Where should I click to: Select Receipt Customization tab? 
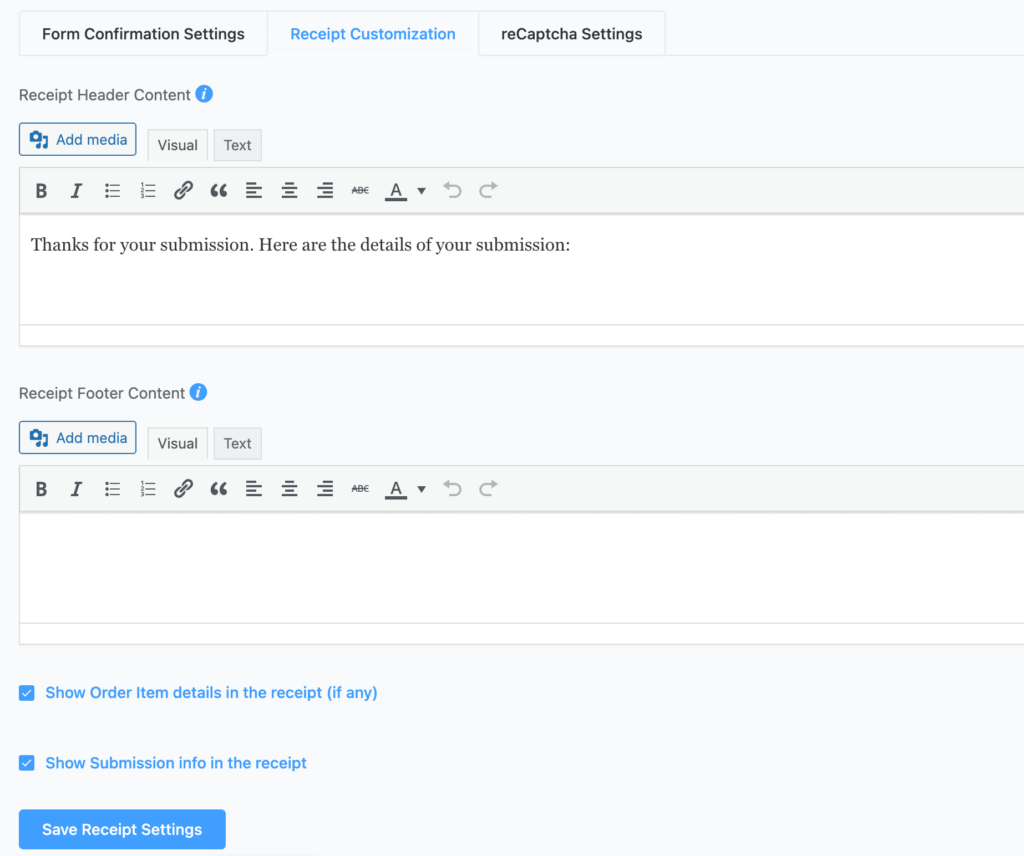click(x=373, y=34)
